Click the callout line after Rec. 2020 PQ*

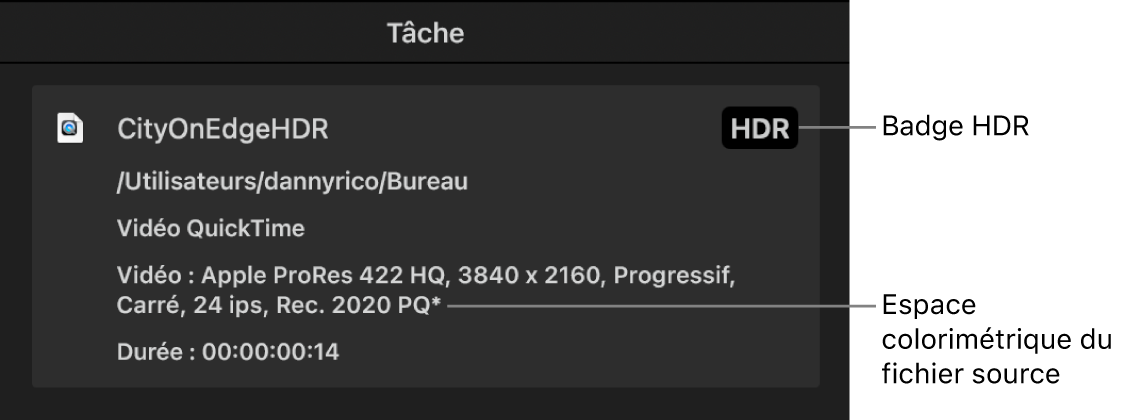click(x=660, y=306)
